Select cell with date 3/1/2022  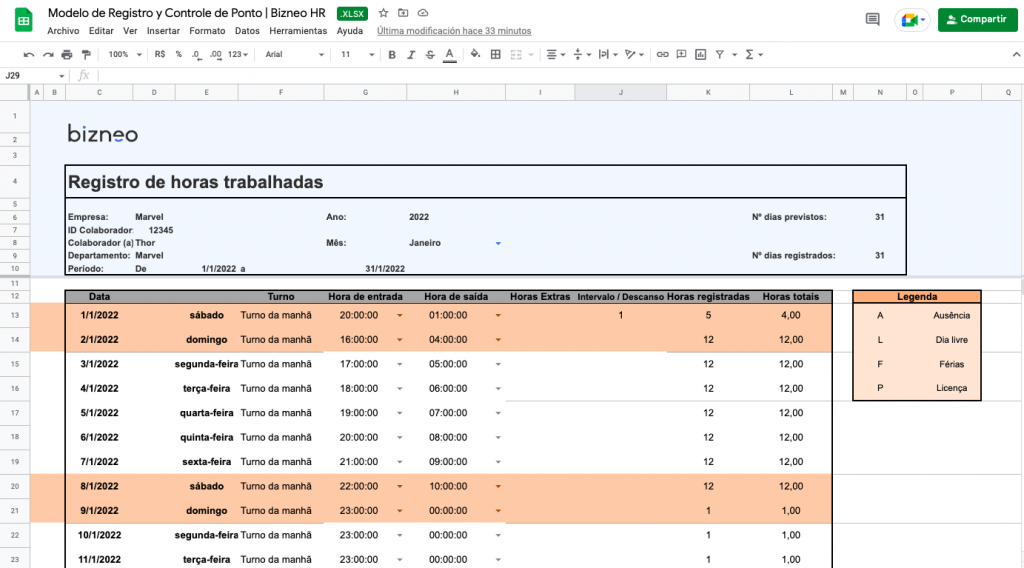[99, 364]
